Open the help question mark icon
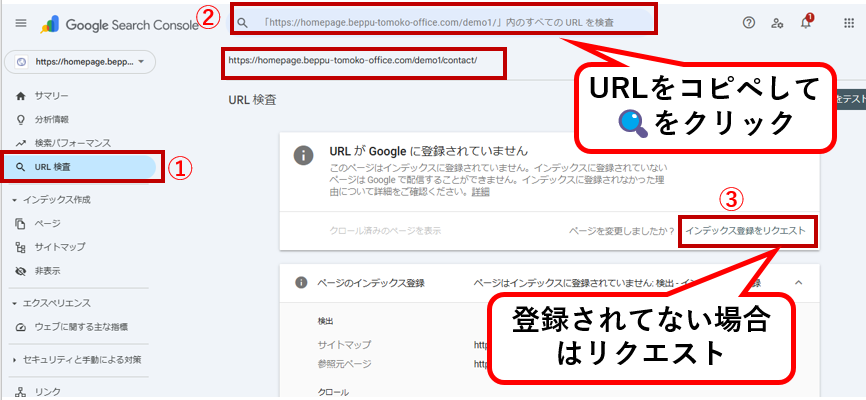This screenshot has height=400, width=866. click(748, 23)
